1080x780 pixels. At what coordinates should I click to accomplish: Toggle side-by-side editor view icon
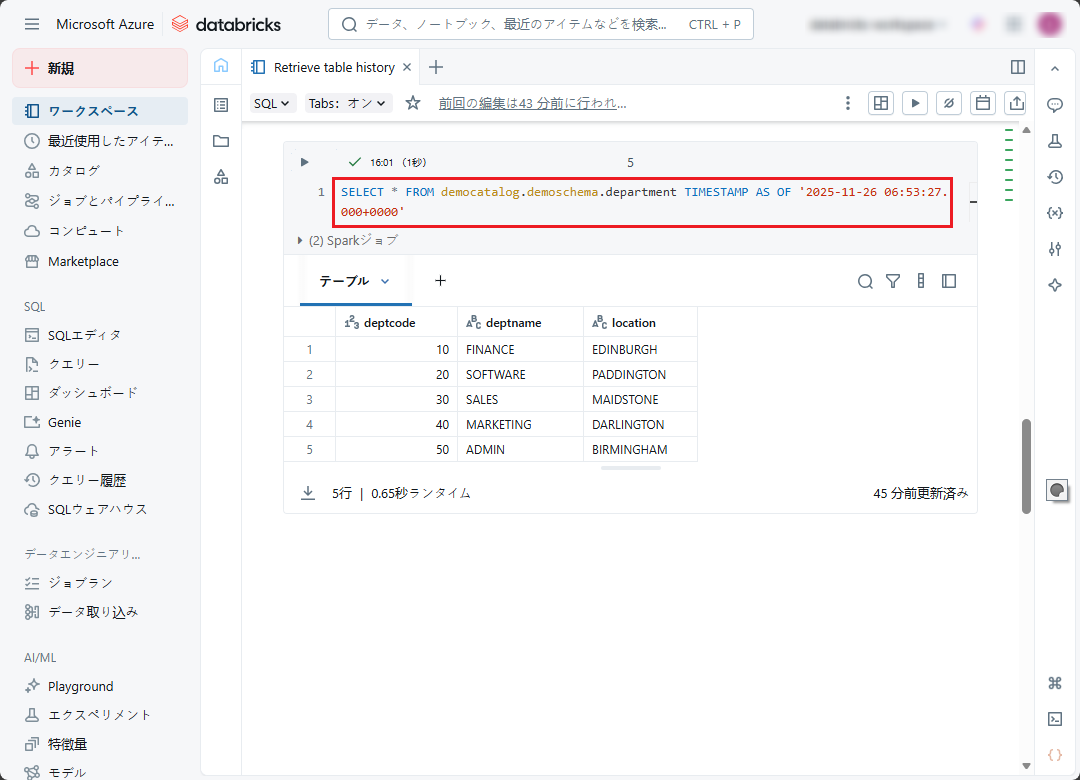tap(1018, 67)
